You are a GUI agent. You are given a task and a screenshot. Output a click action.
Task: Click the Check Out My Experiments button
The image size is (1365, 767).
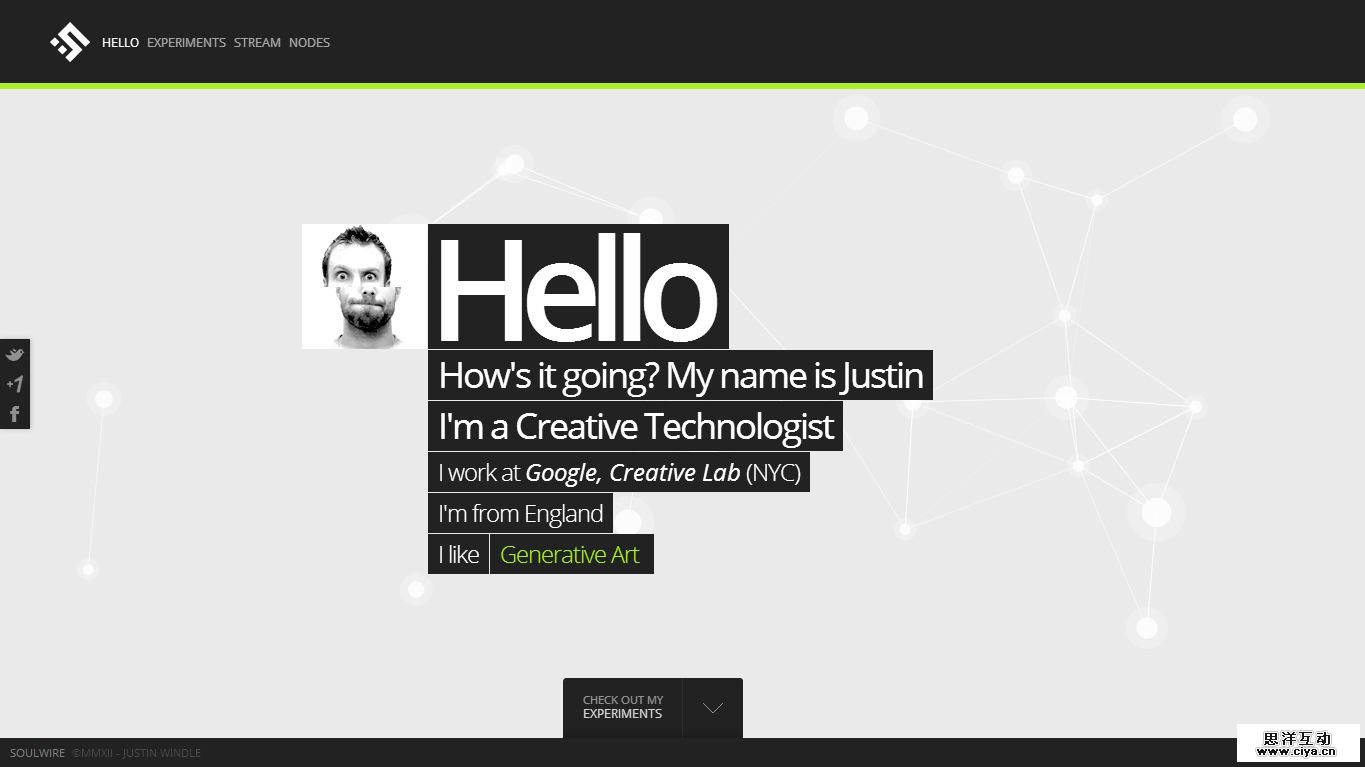[622, 708]
